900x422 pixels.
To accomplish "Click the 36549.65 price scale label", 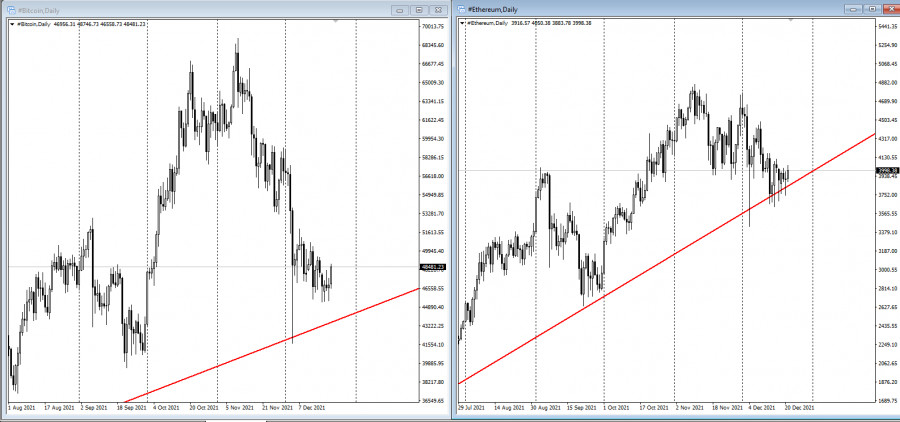I will pyautogui.click(x=433, y=401).
